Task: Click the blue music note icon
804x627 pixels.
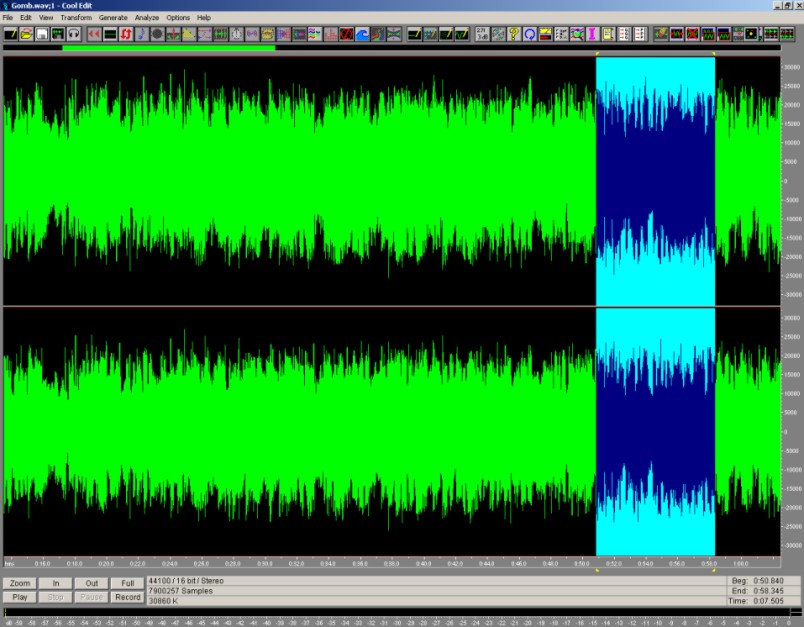Action: click(142, 34)
